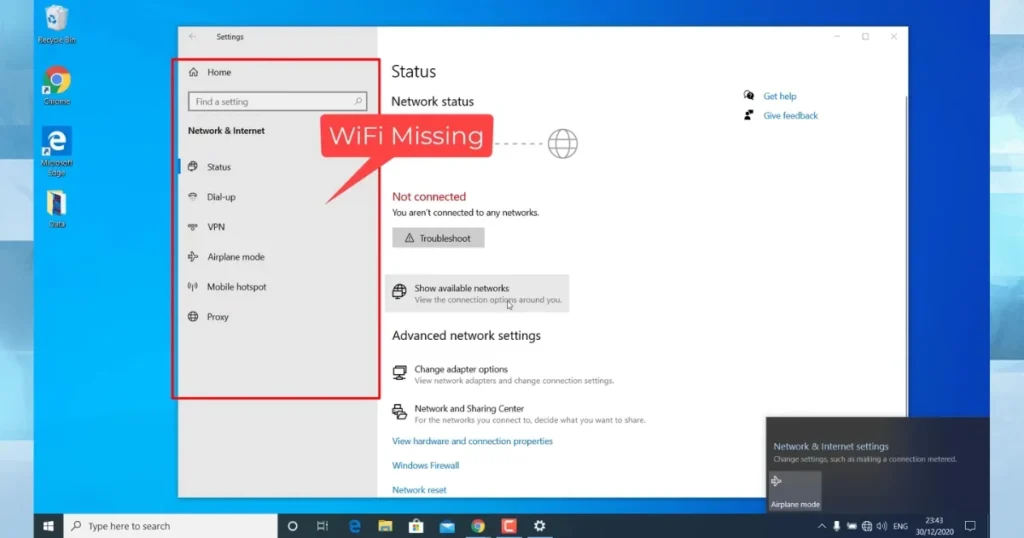
Task: Click the Show available networks globe icon
Action: (399, 291)
